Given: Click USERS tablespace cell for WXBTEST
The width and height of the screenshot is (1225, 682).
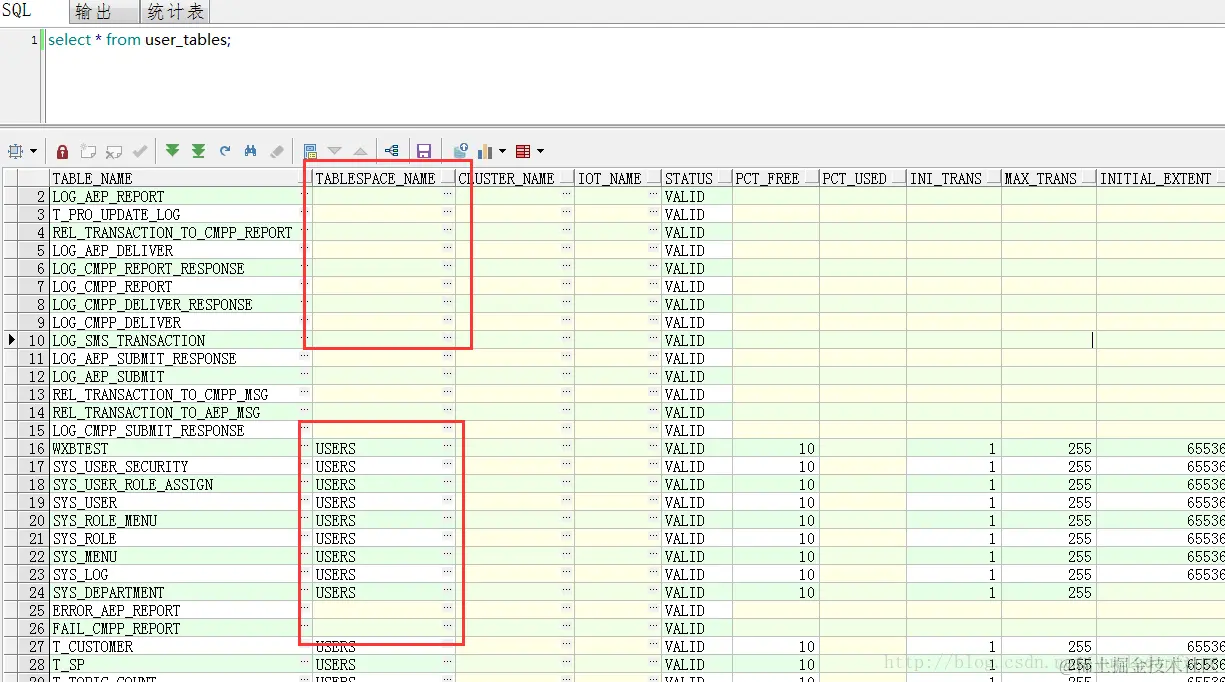Looking at the screenshot, I should tap(384, 448).
